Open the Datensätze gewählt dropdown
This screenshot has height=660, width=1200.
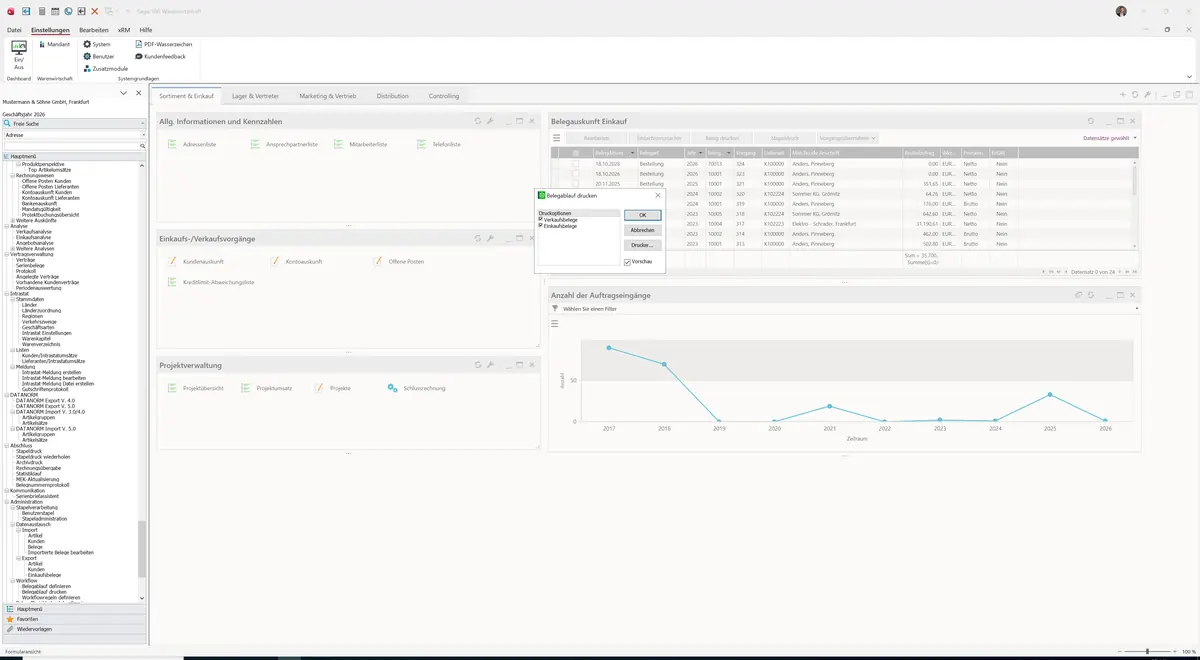click(1110, 138)
